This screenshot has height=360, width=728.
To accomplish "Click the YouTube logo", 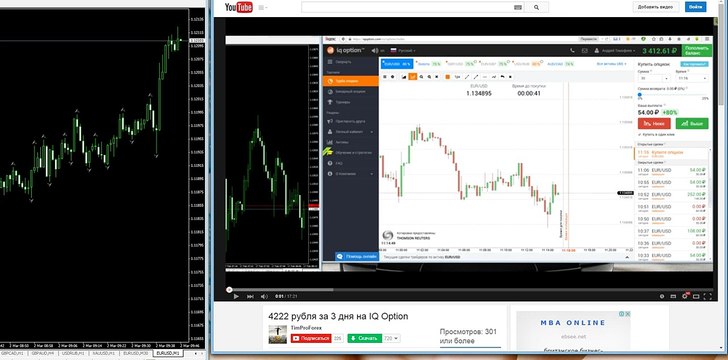I will click(x=239, y=7).
